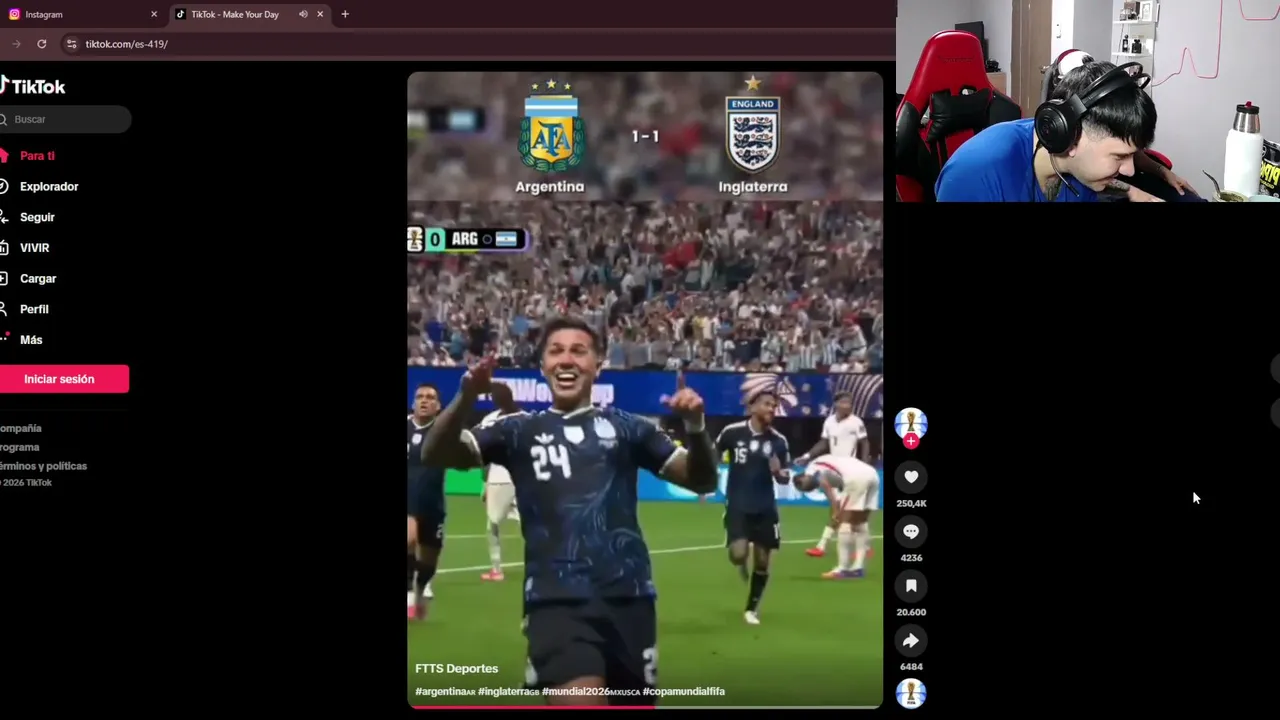Click the 6484 shares count
This screenshot has width=1280, height=720.
pos(911,666)
